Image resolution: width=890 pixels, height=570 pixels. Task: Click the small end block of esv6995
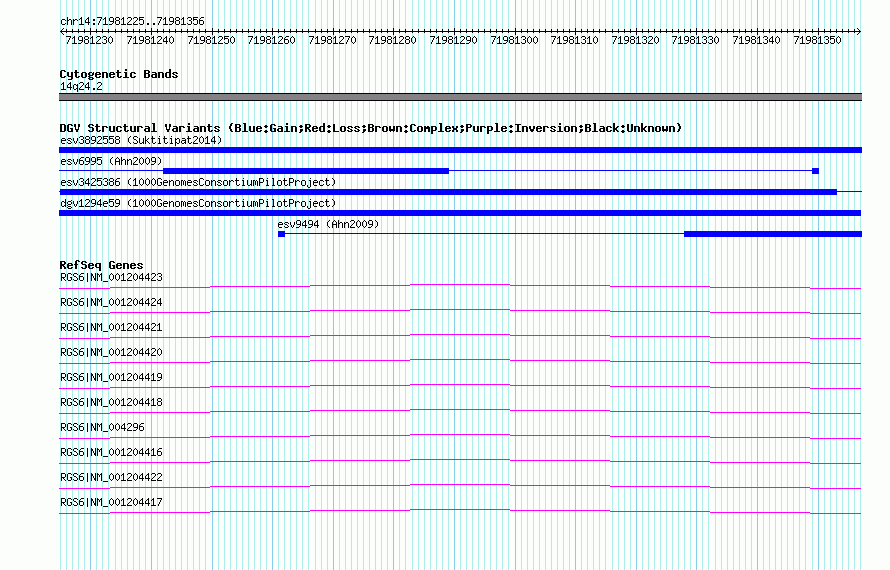(816, 171)
